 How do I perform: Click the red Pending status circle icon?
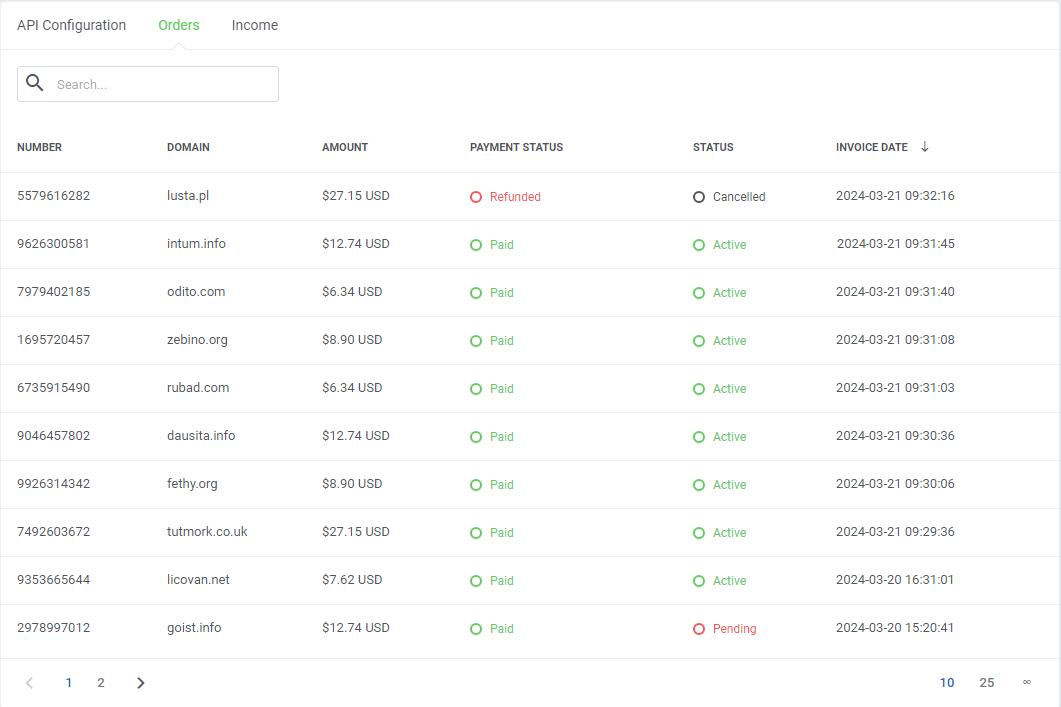click(699, 629)
